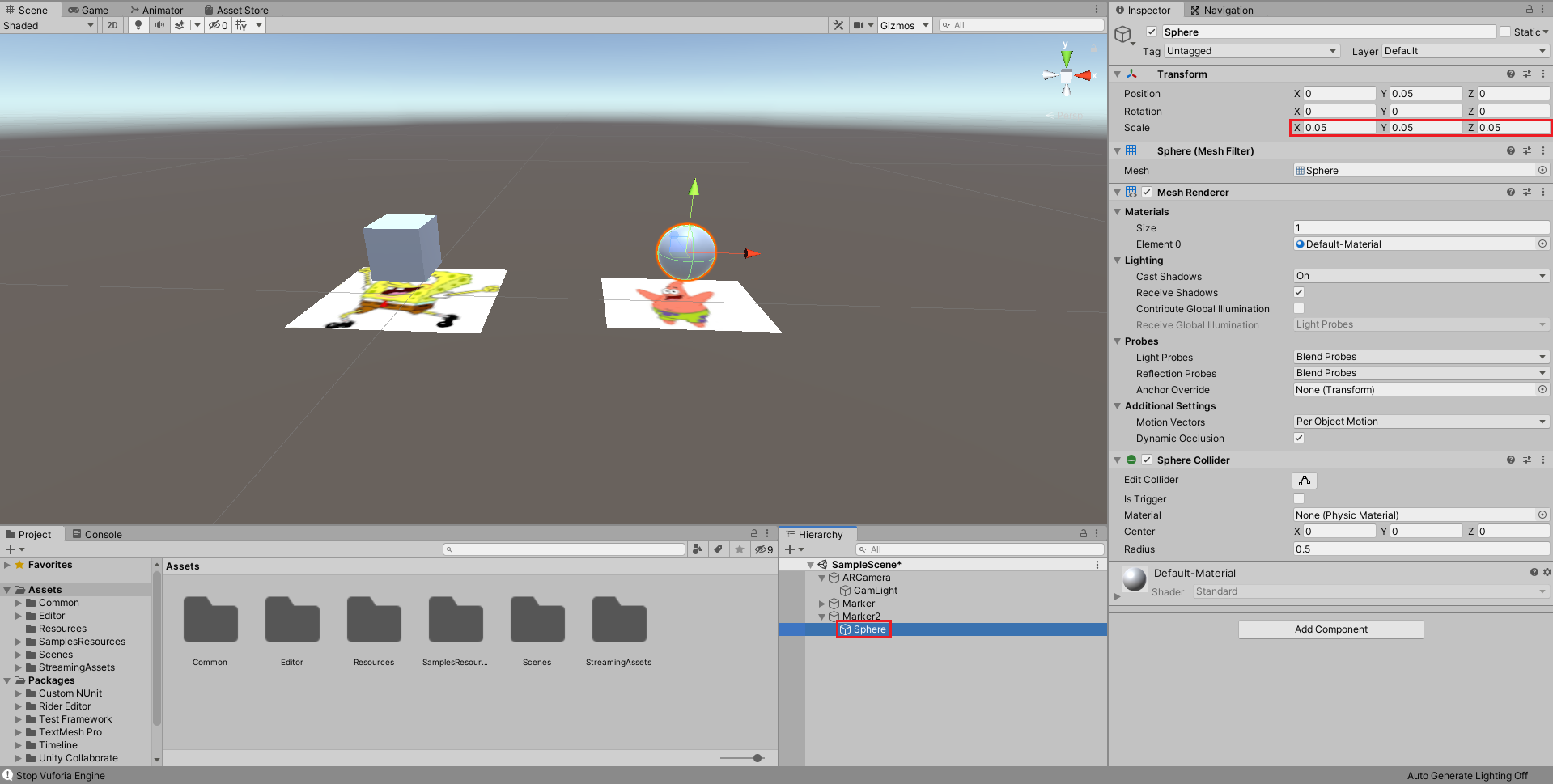Open scene camera settings icon
The width and height of the screenshot is (1553, 784).
click(859, 25)
